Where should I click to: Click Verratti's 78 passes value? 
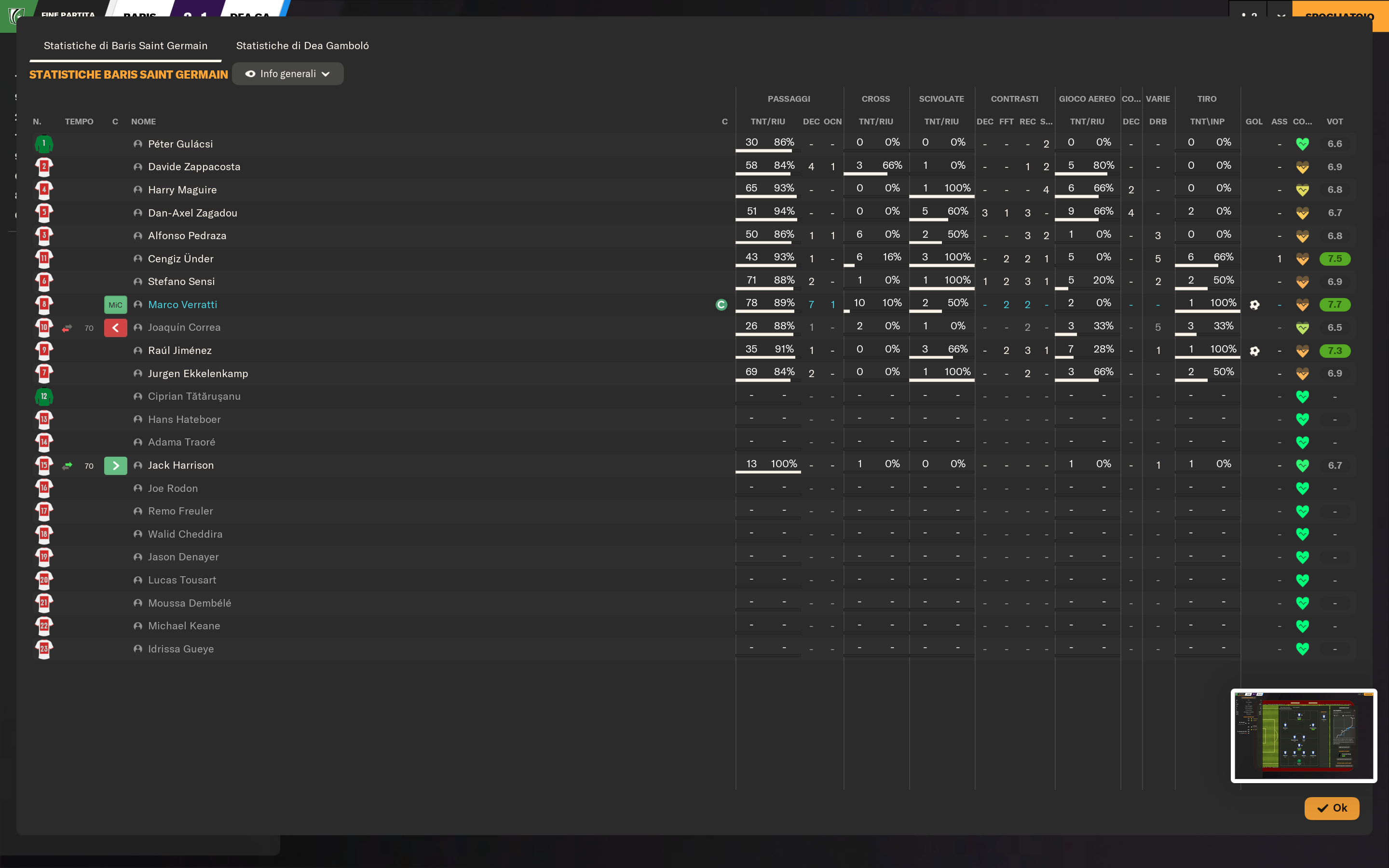click(751, 303)
